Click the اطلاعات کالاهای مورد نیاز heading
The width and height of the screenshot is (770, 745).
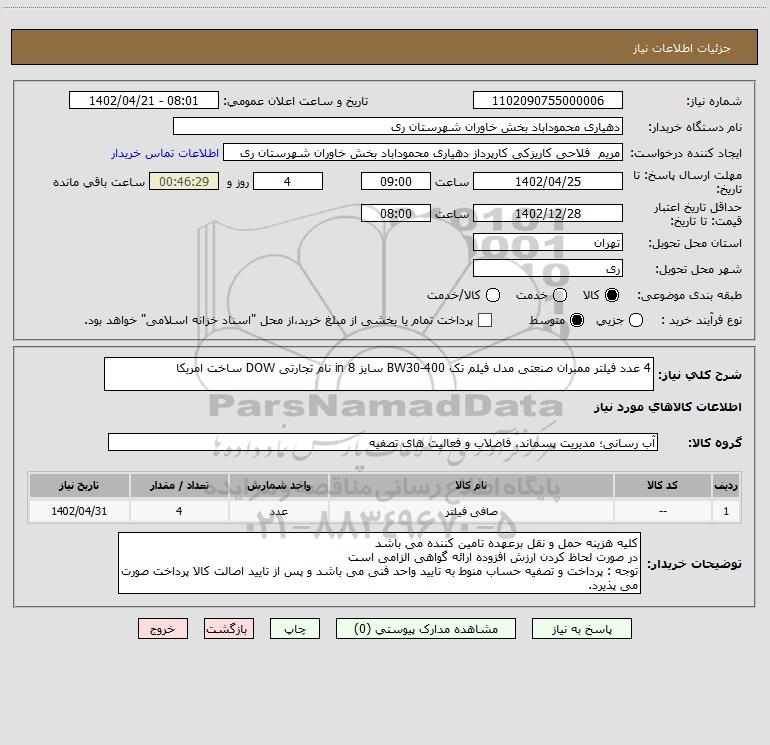click(x=668, y=407)
